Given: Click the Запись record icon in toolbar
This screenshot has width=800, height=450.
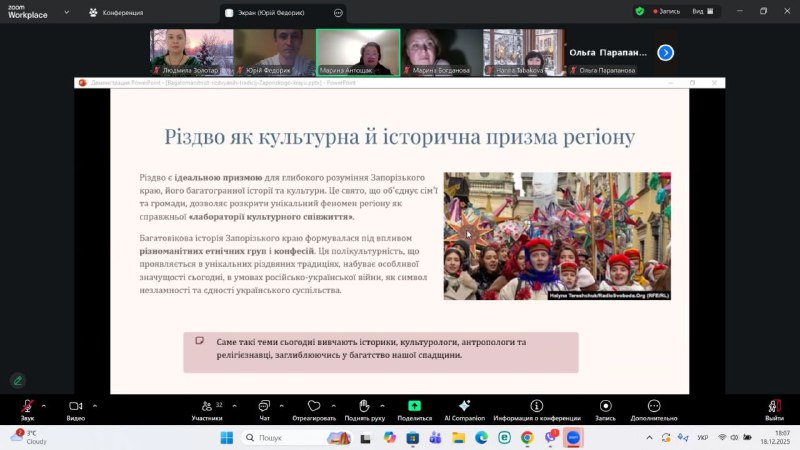Looking at the screenshot, I should (605, 406).
